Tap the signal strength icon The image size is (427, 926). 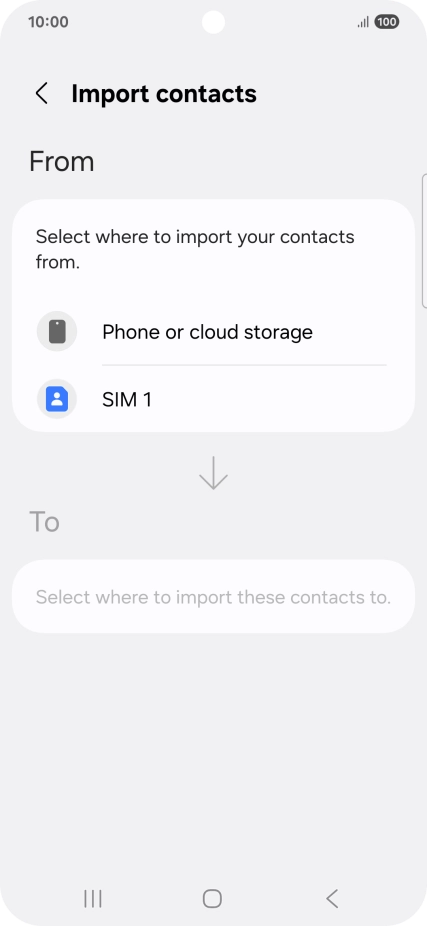(x=363, y=22)
